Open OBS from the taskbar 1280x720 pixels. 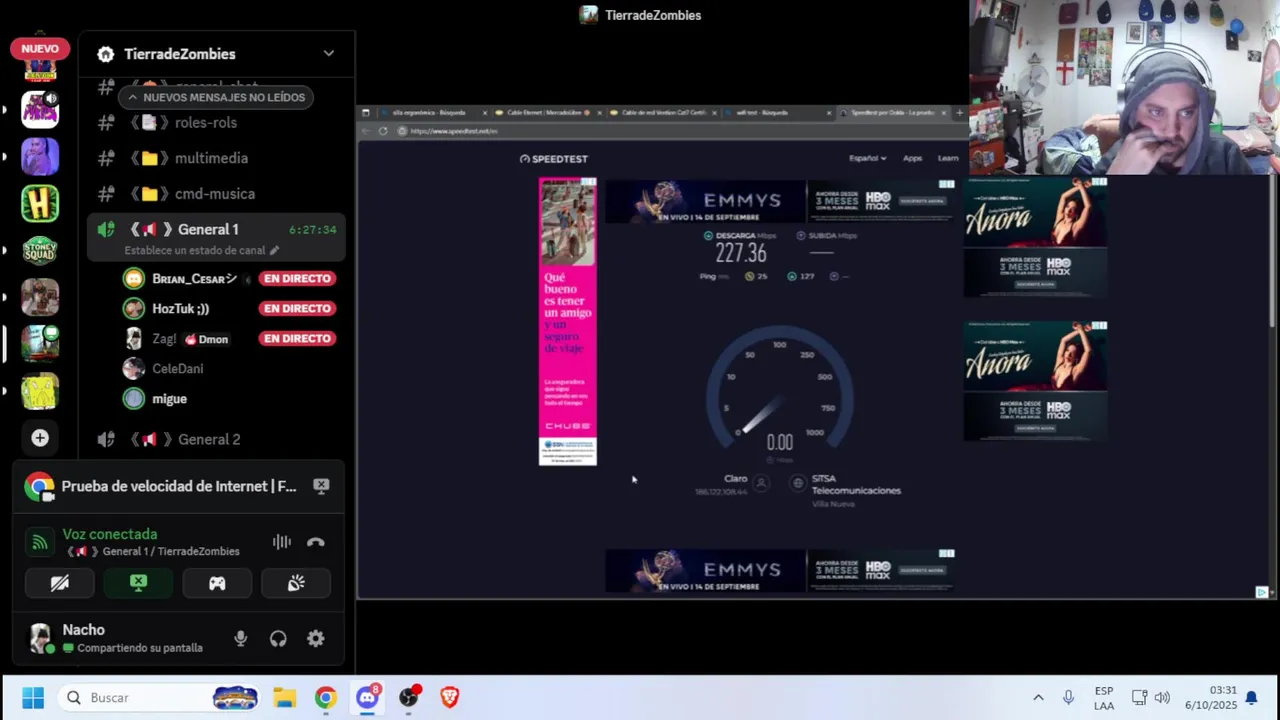408,697
